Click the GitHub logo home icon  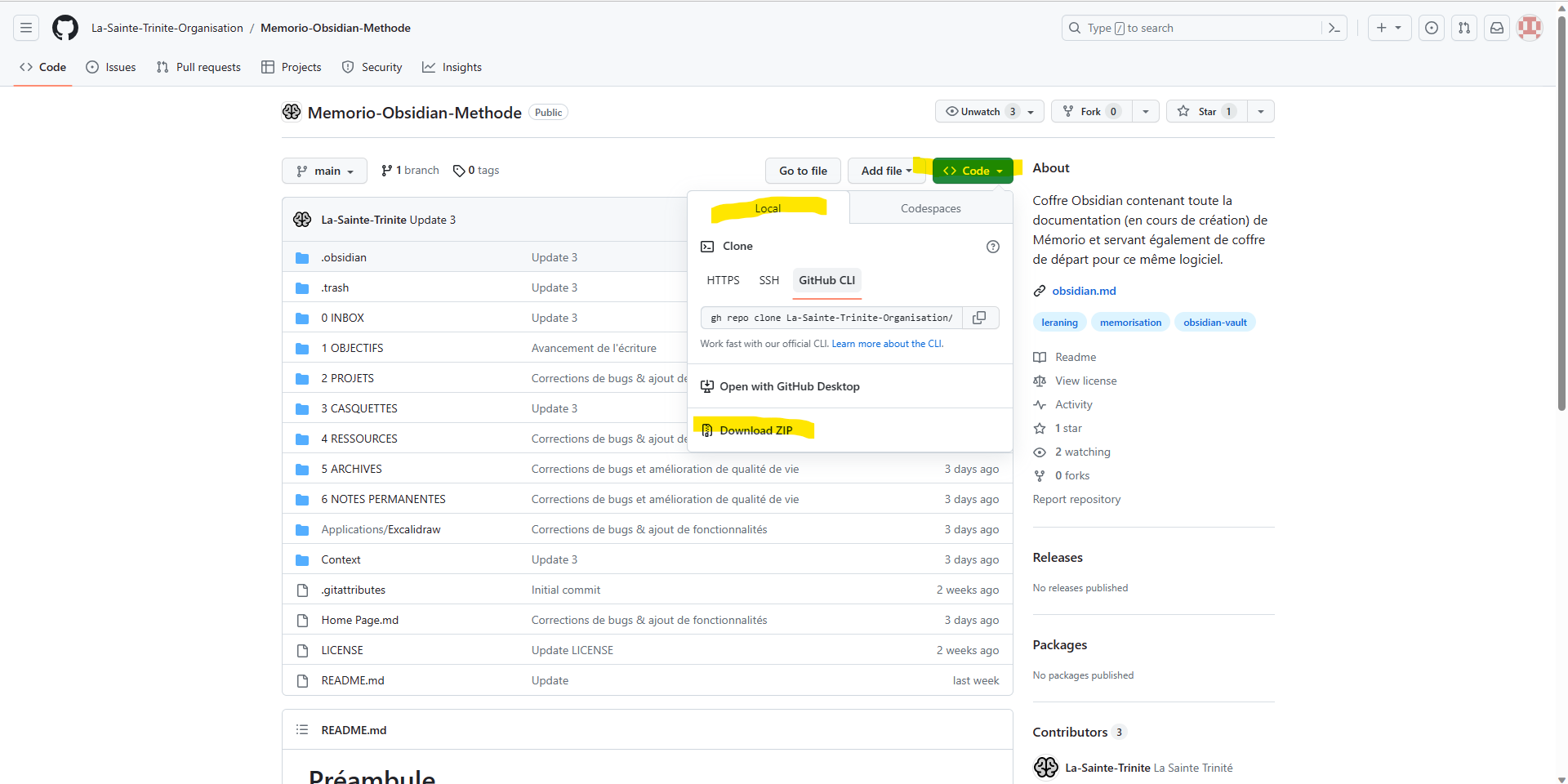pos(65,28)
